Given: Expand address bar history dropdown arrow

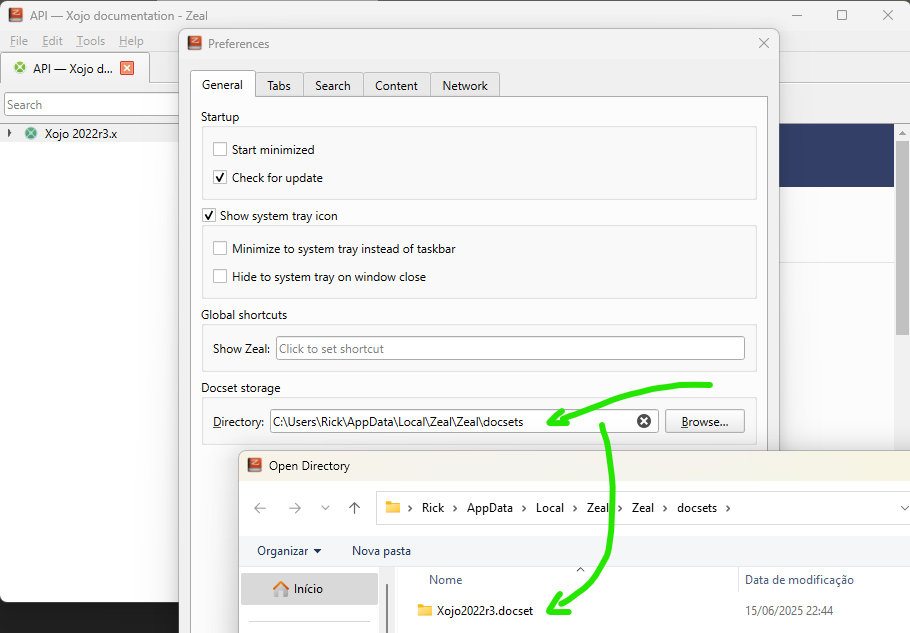Looking at the screenshot, I should 903,508.
